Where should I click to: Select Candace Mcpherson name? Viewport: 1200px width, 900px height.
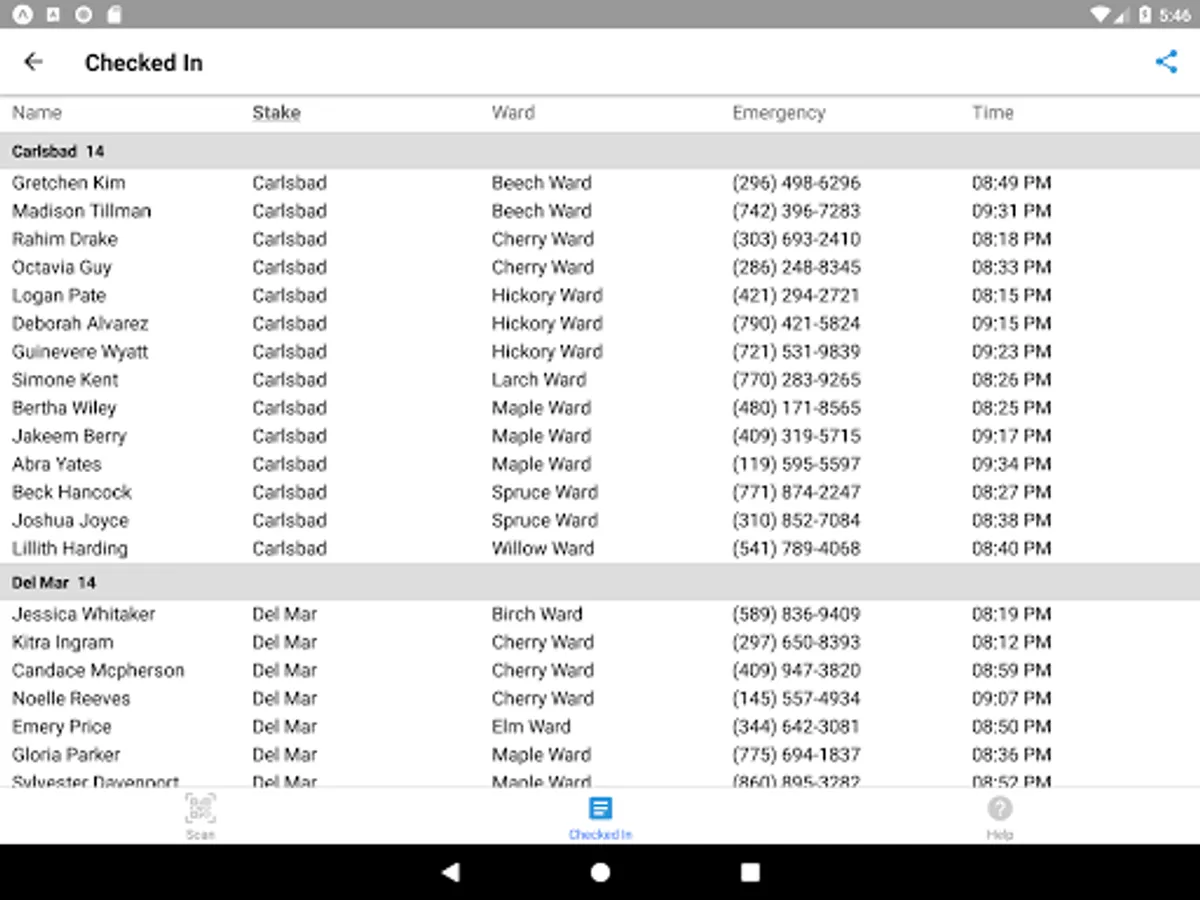[x=98, y=669]
